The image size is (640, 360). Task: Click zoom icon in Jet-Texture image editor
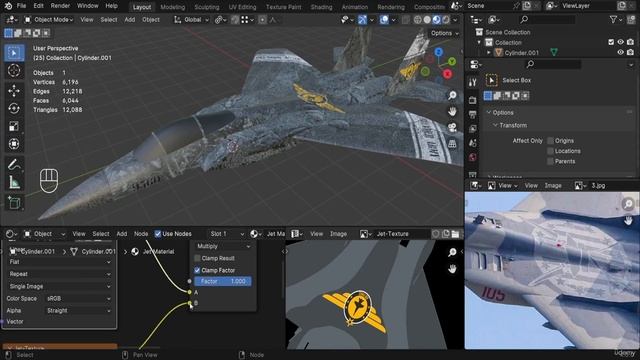(x=452, y=252)
